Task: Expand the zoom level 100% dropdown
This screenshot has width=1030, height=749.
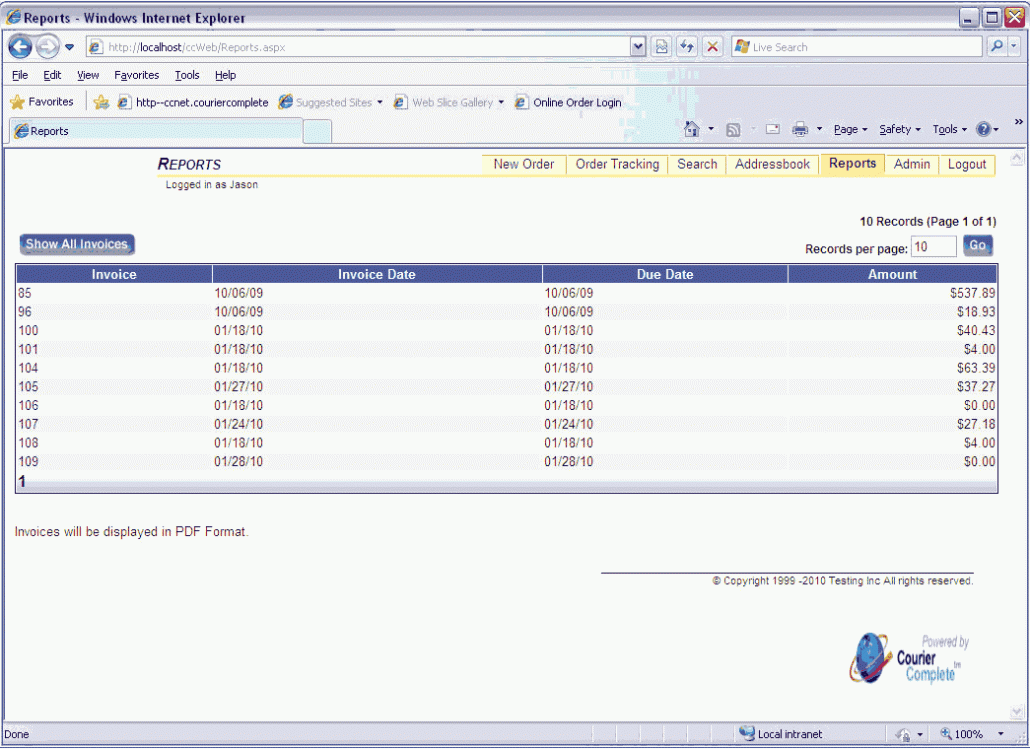Action: coord(1000,734)
